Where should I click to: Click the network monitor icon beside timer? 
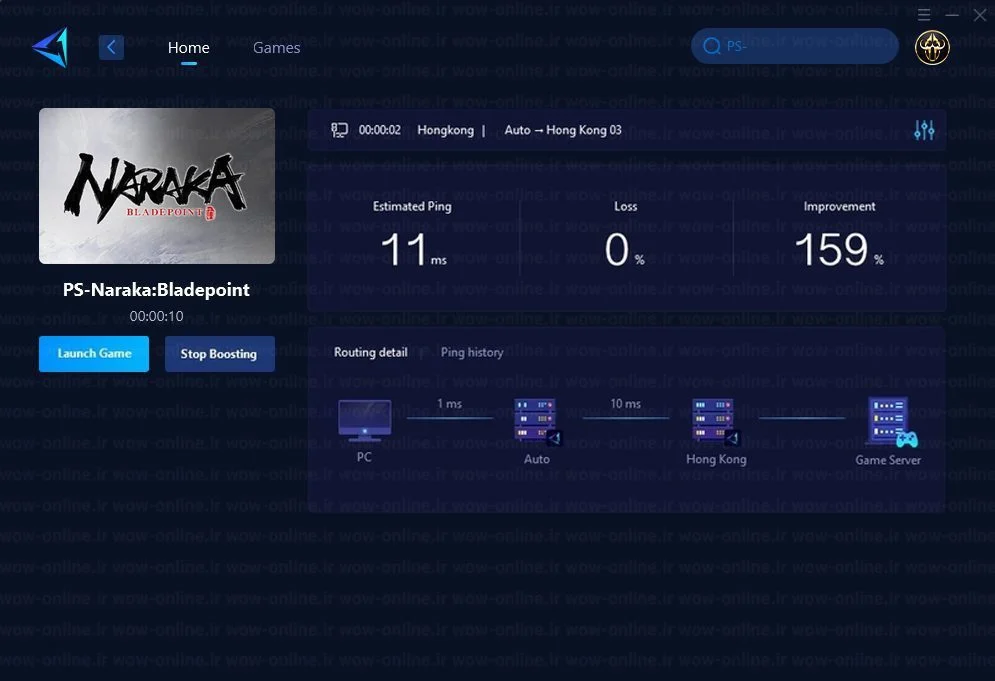(339, 130)
